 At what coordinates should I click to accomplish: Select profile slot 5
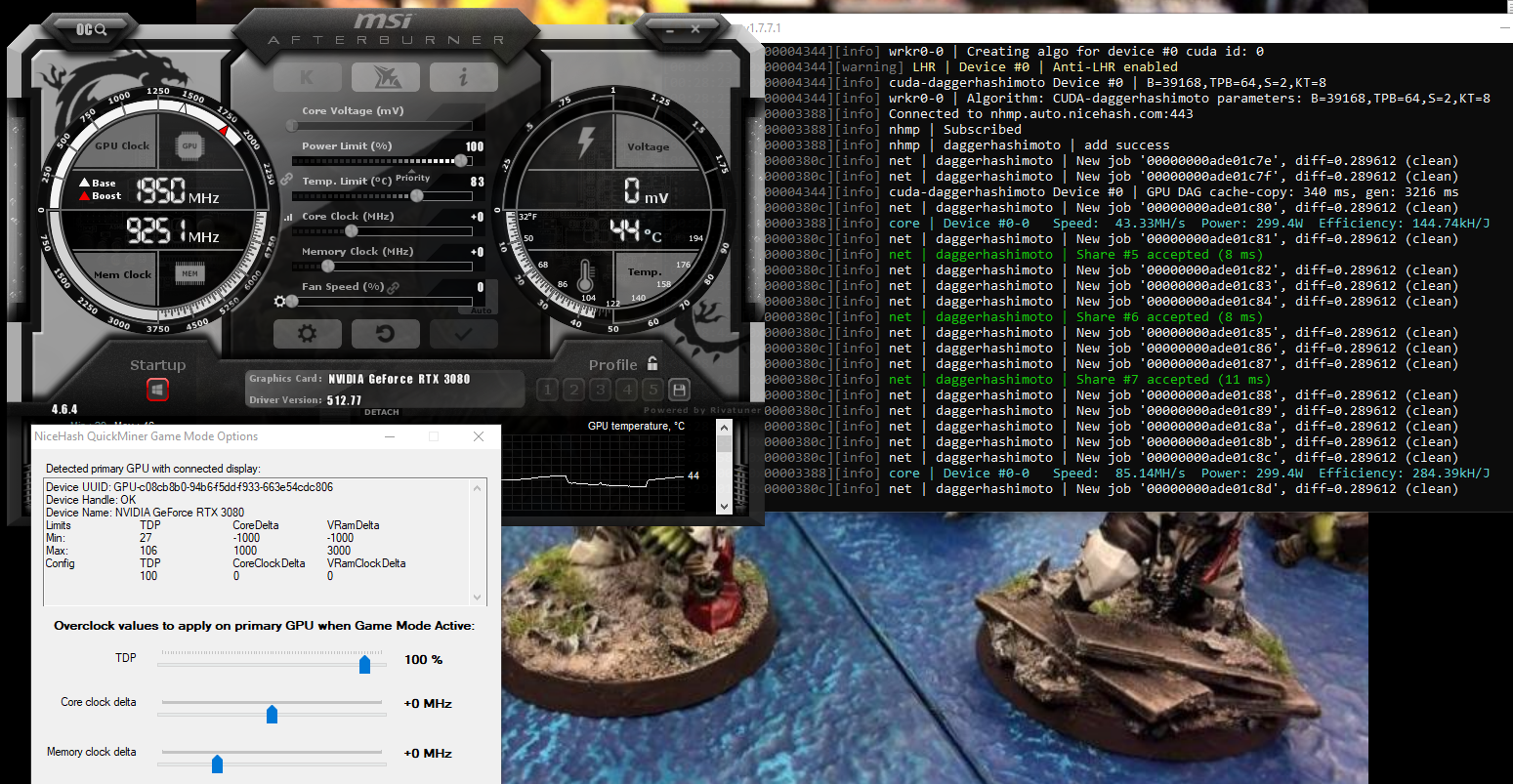click(x=652, y=390)
